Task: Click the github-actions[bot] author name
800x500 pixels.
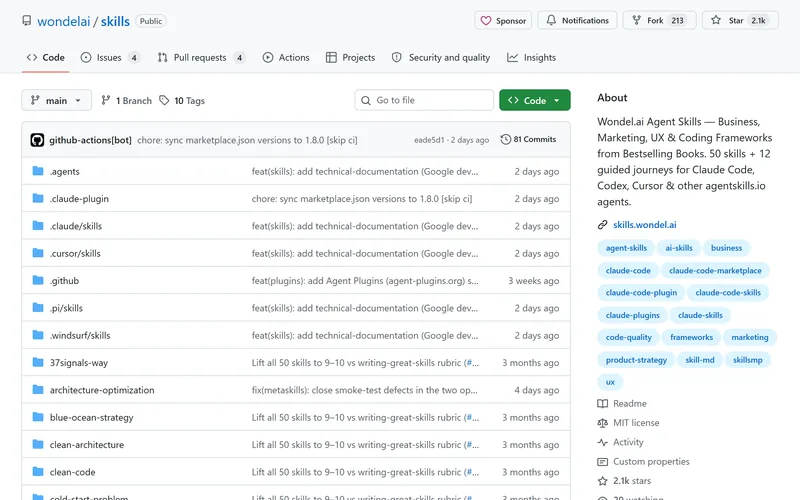Action: tap(90, 140)
